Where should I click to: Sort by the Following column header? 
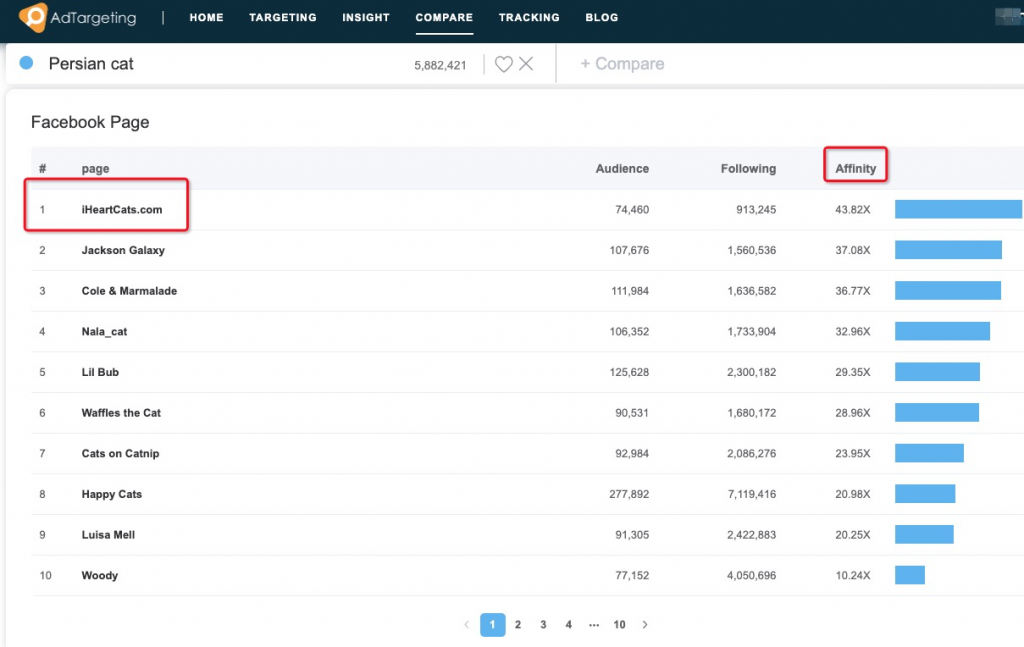(x=748, y=168)
